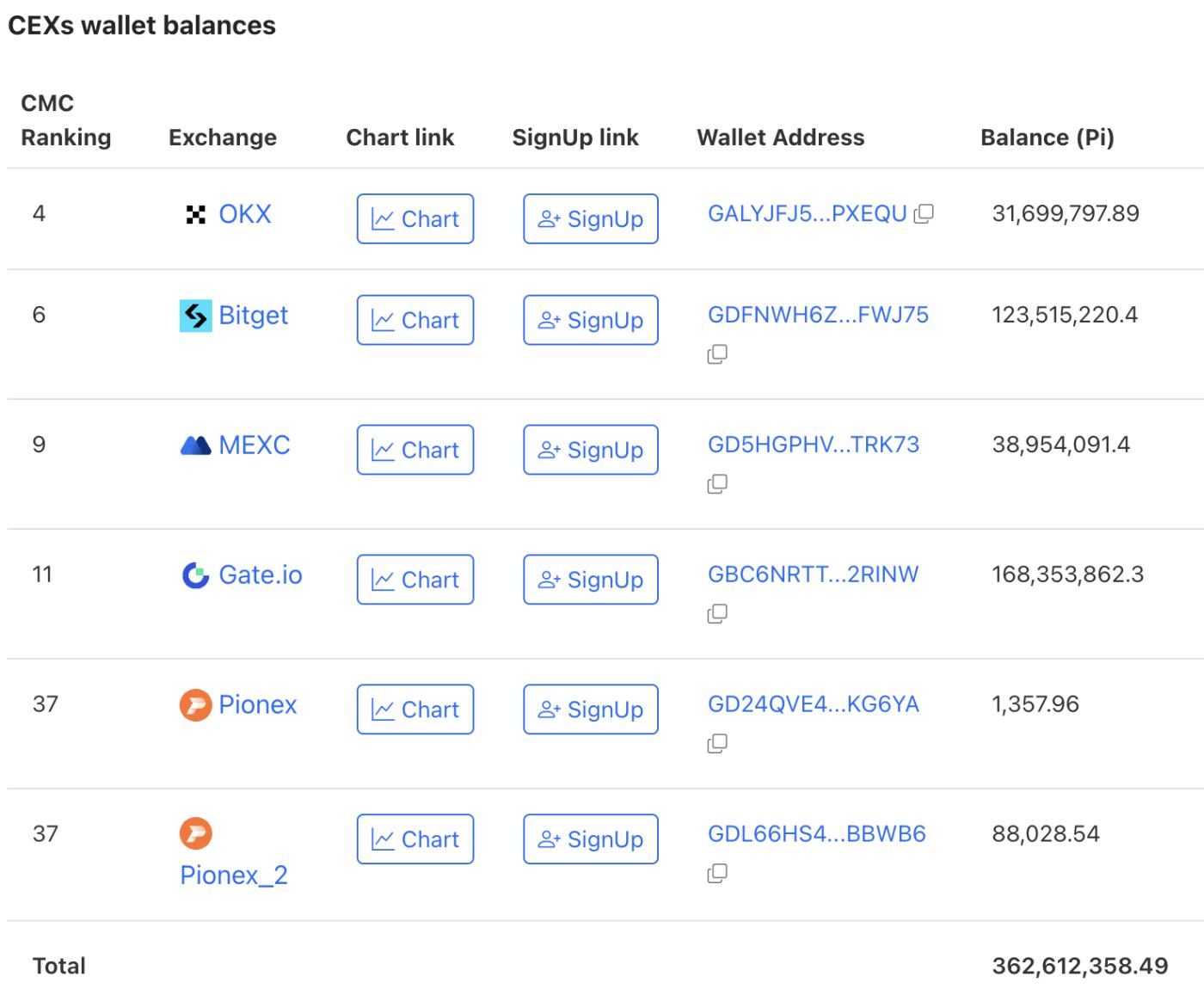
Task: Click SignUp for Pionex_2
Action: pyautogui.click(x=590, y=838)
